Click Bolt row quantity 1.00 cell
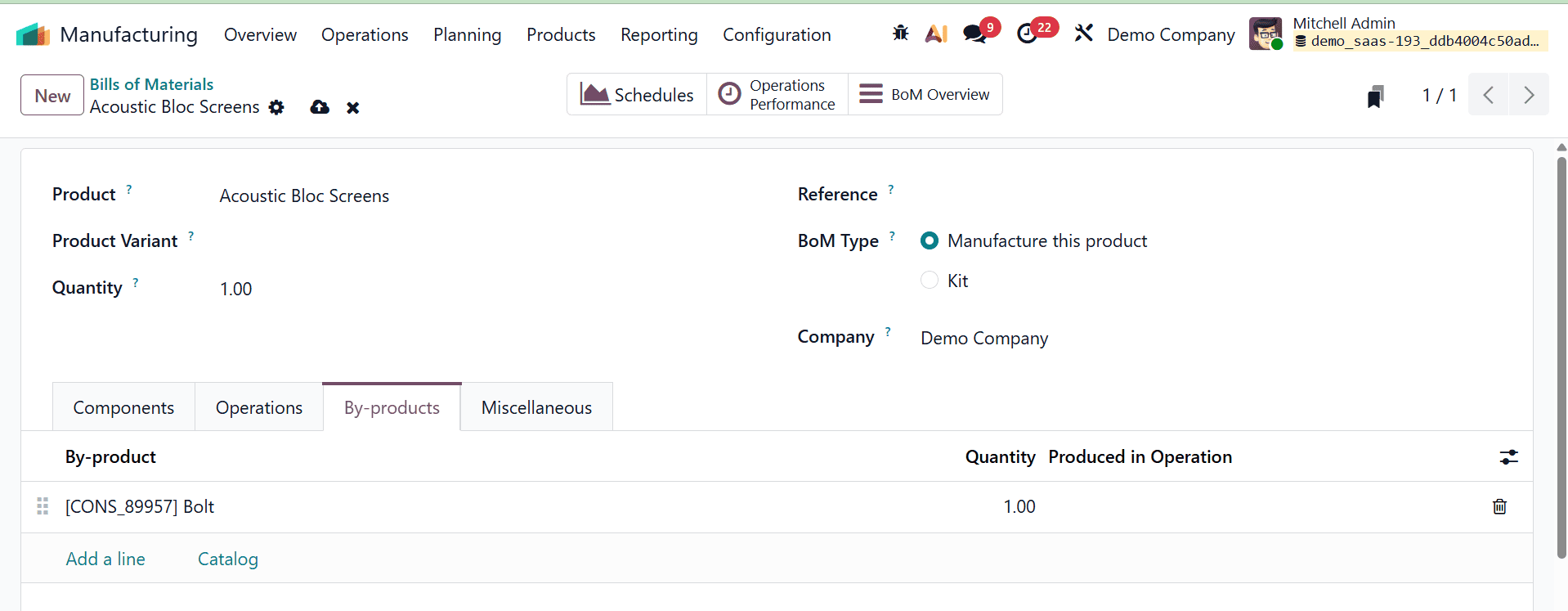This screenshot has width=1568, height=611. 1019,506
